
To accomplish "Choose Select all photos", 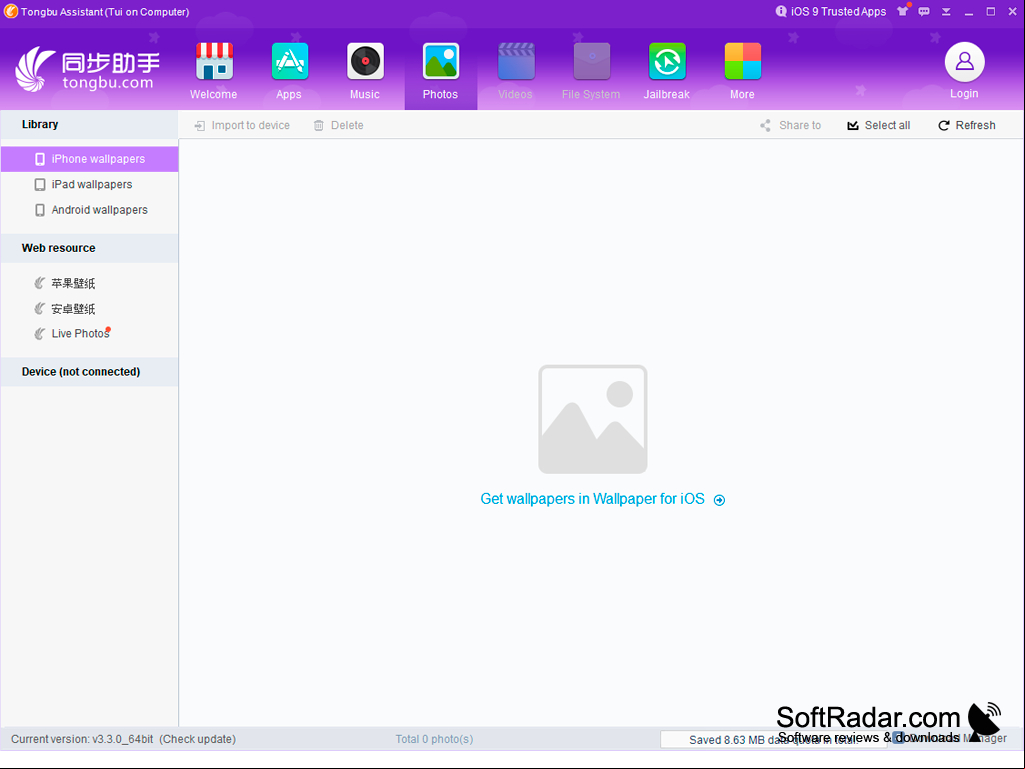I will pyautogui.click(x=879, y=125).
